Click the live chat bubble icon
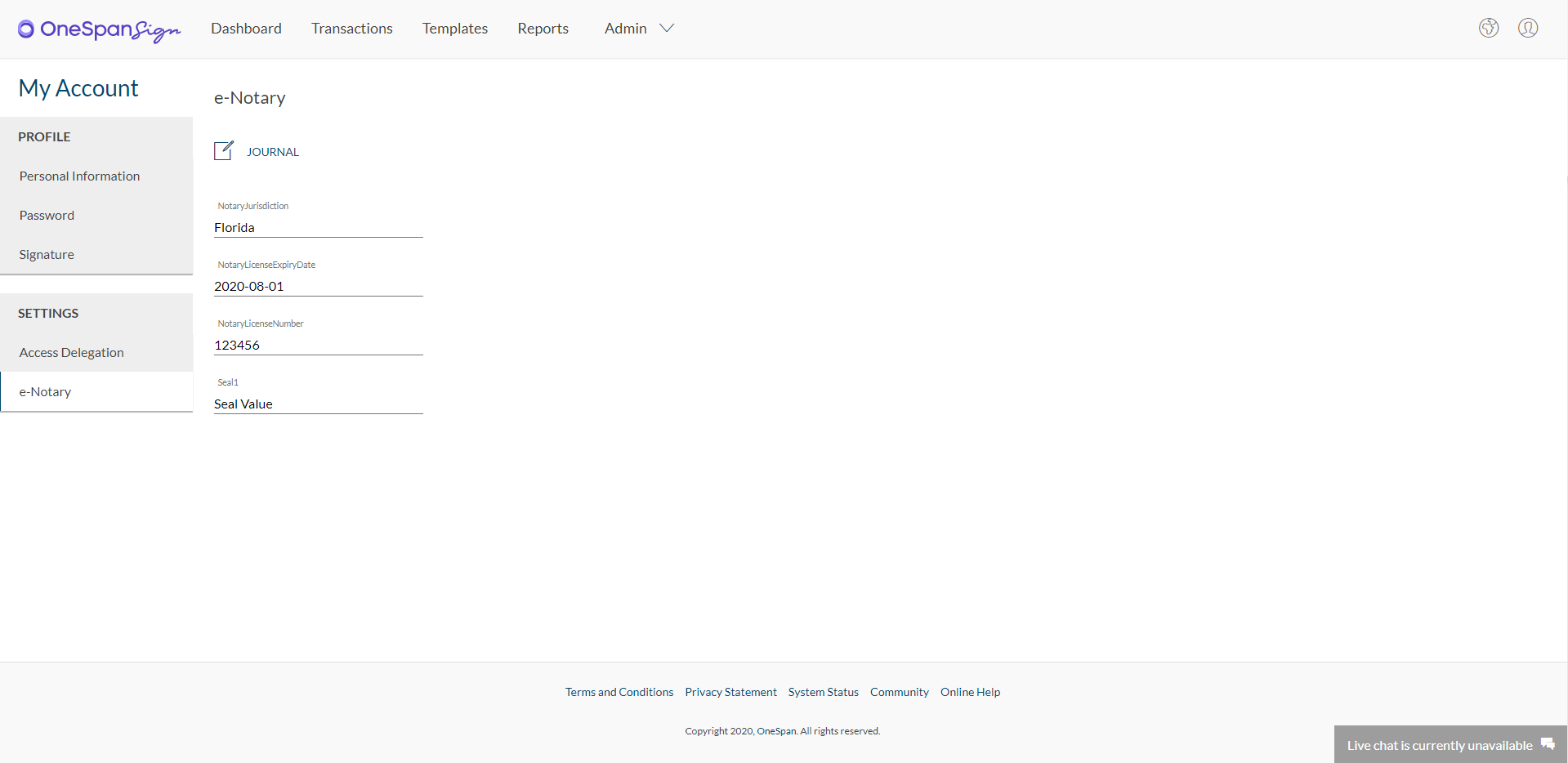1568x763 pixels. [1548, 743]
